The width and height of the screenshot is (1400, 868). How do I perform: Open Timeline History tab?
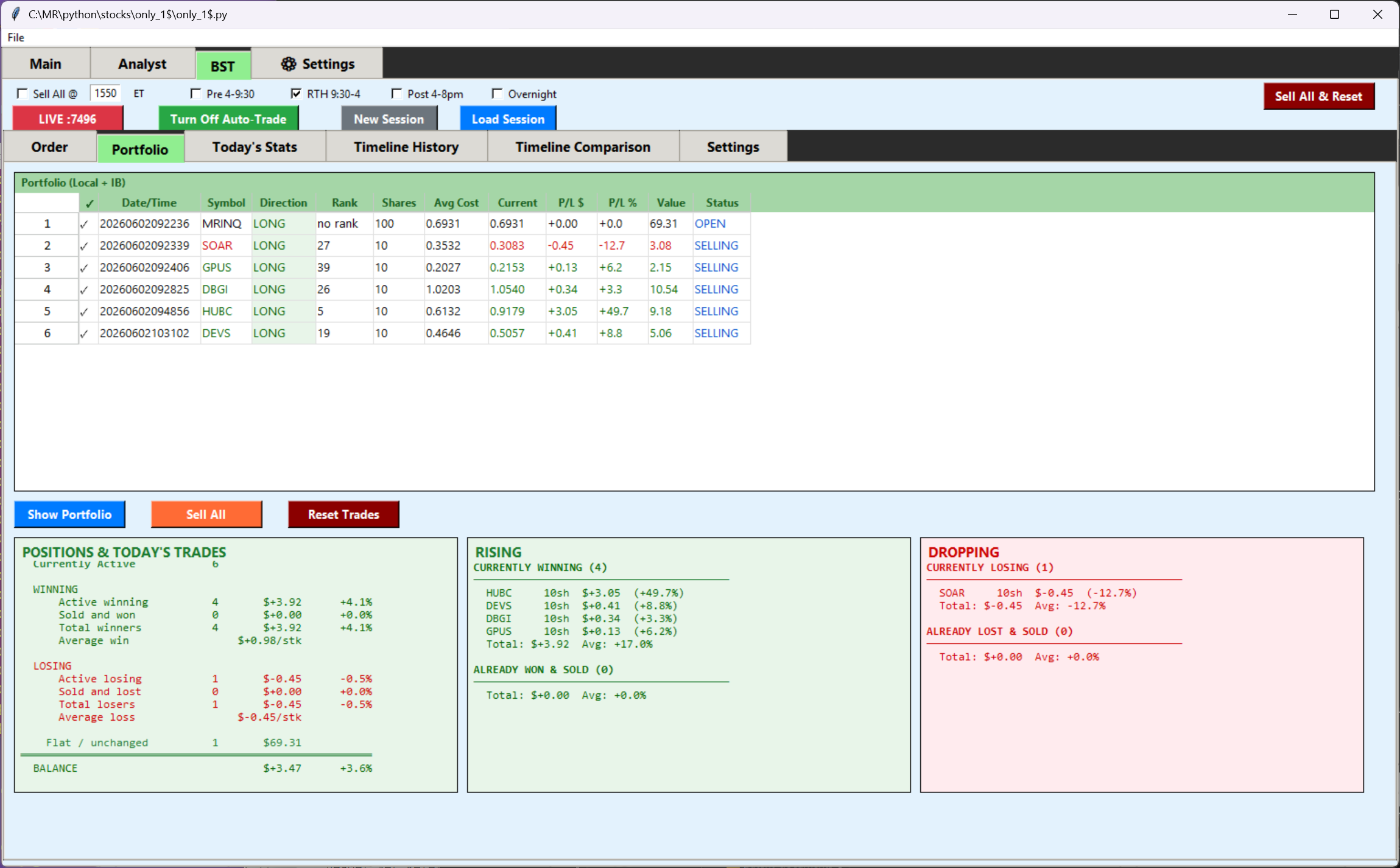click(x=406, y=147)
